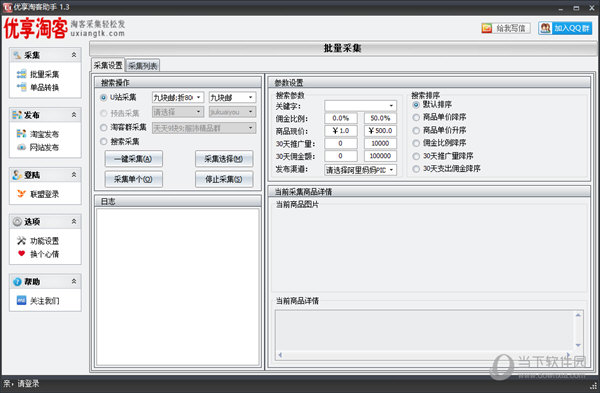Open the 发布渠道 PID dropdown
The width and height of the screenshot is (600, 393).
pyautogui.click(x=360, y=170)
